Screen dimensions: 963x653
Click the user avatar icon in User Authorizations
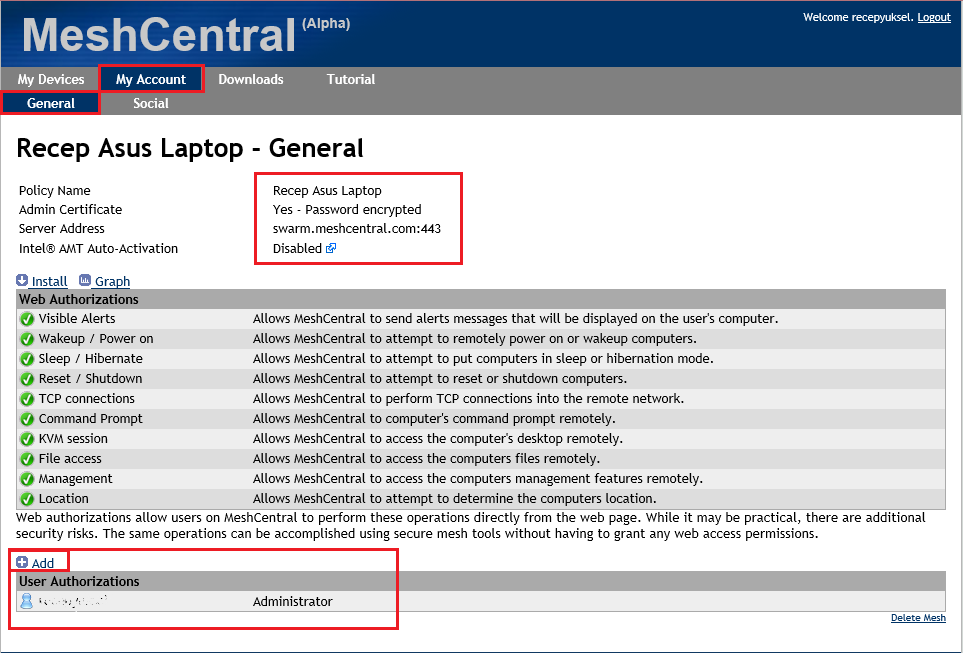pyautogui.click(x=26, y=601)
